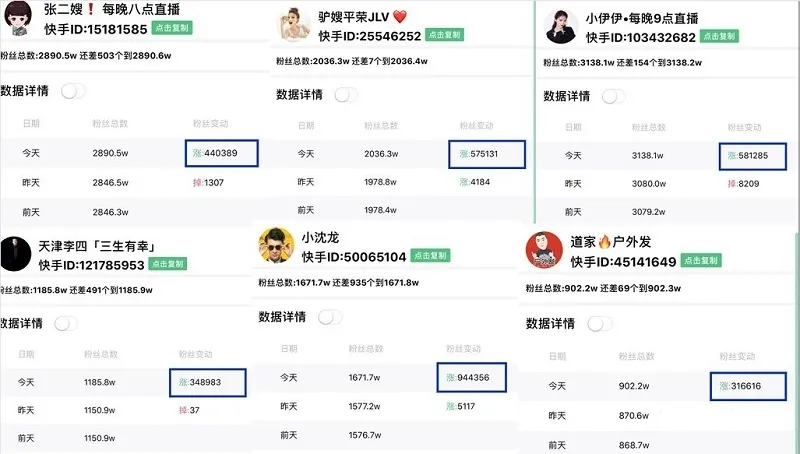Toggle 数据详情 switch for 张二嫂

73,91
